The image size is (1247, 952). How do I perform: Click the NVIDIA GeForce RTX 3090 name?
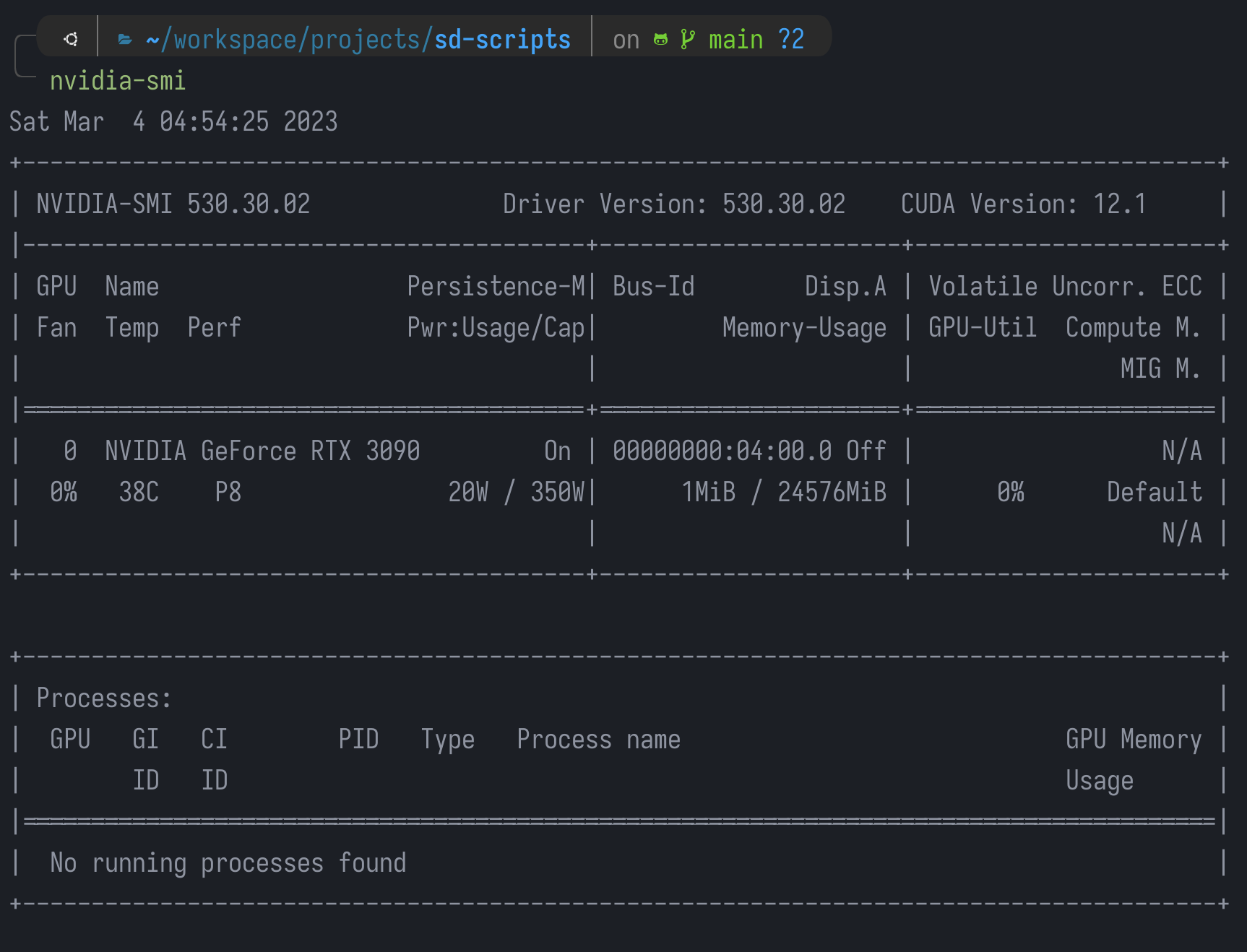(x=262, y=451)
